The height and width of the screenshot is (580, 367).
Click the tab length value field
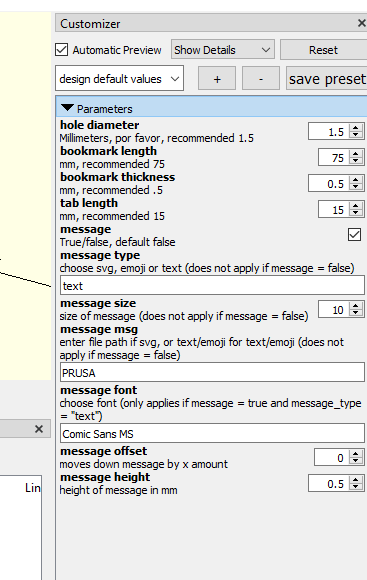[x=334, y=210]
